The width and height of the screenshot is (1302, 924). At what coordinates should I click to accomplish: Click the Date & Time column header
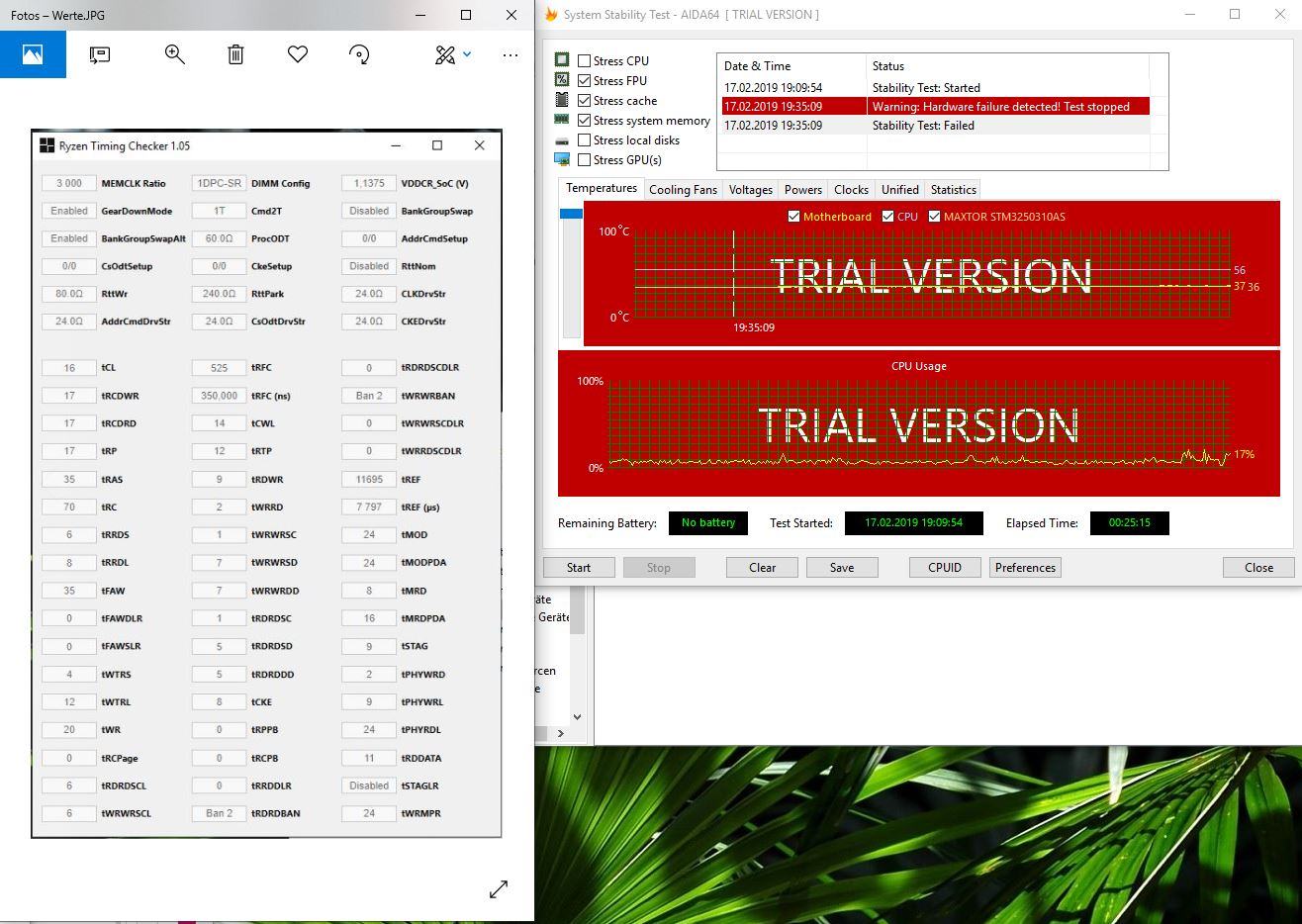coord(791,66)
